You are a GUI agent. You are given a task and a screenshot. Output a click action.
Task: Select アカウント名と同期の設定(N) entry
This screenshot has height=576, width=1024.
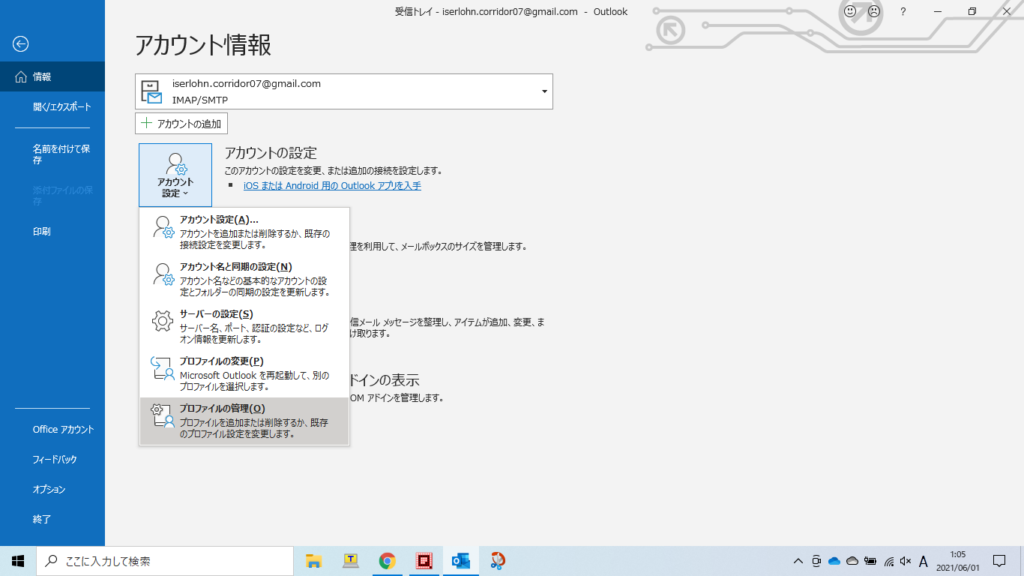[x=244, y=279]
